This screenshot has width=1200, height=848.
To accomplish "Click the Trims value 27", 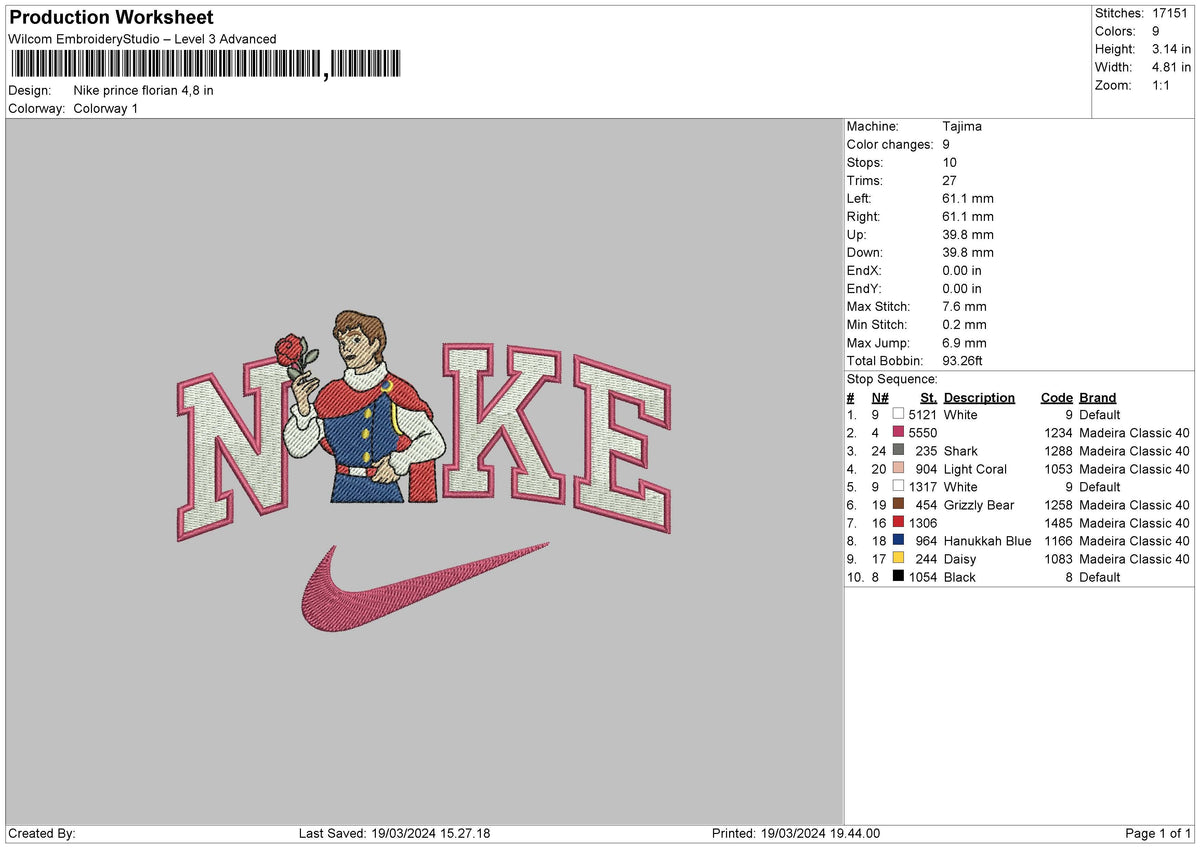I will click(950, 180).
